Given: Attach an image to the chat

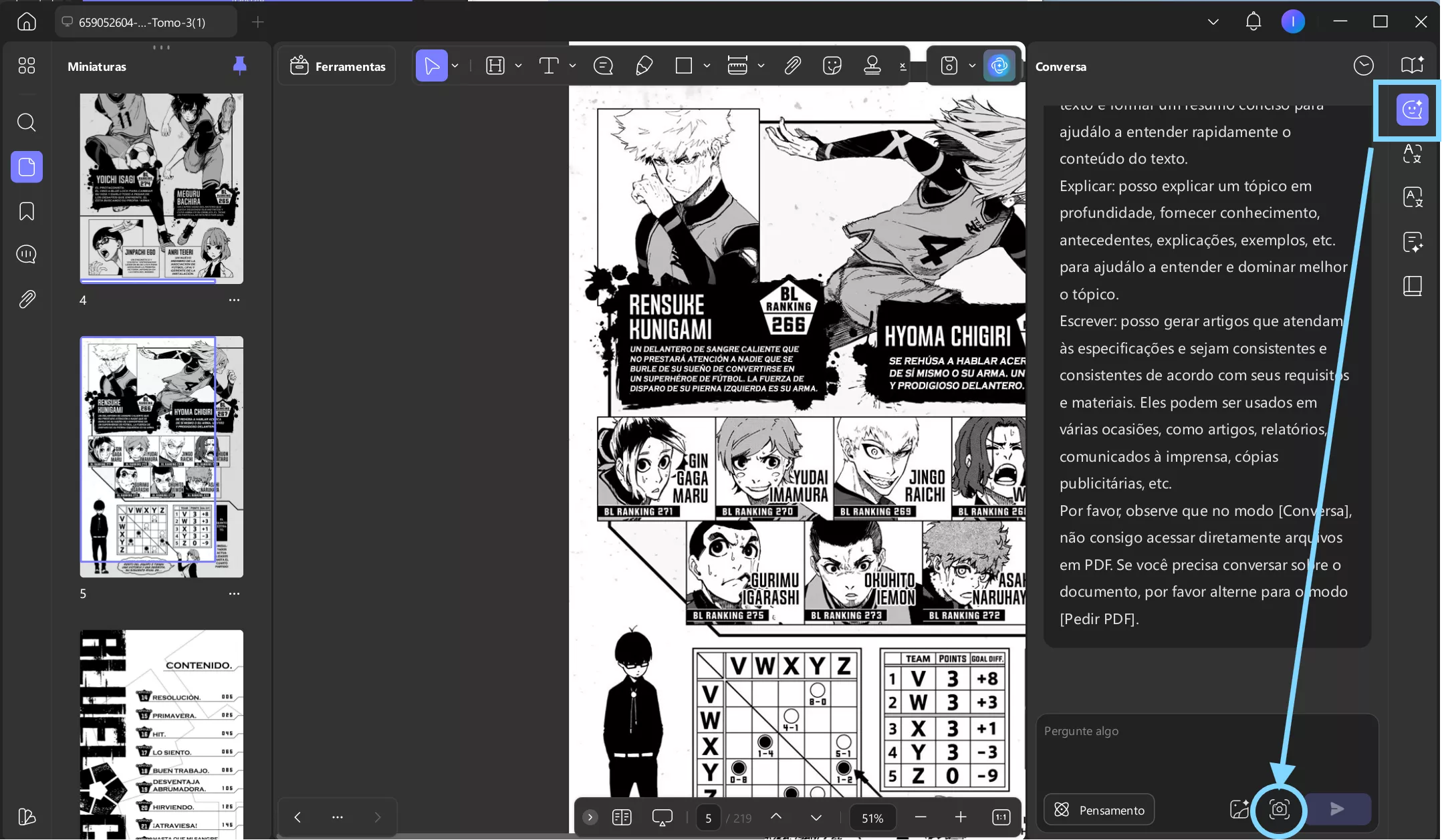Looking at the screenshot, I should pos(1239,809).
